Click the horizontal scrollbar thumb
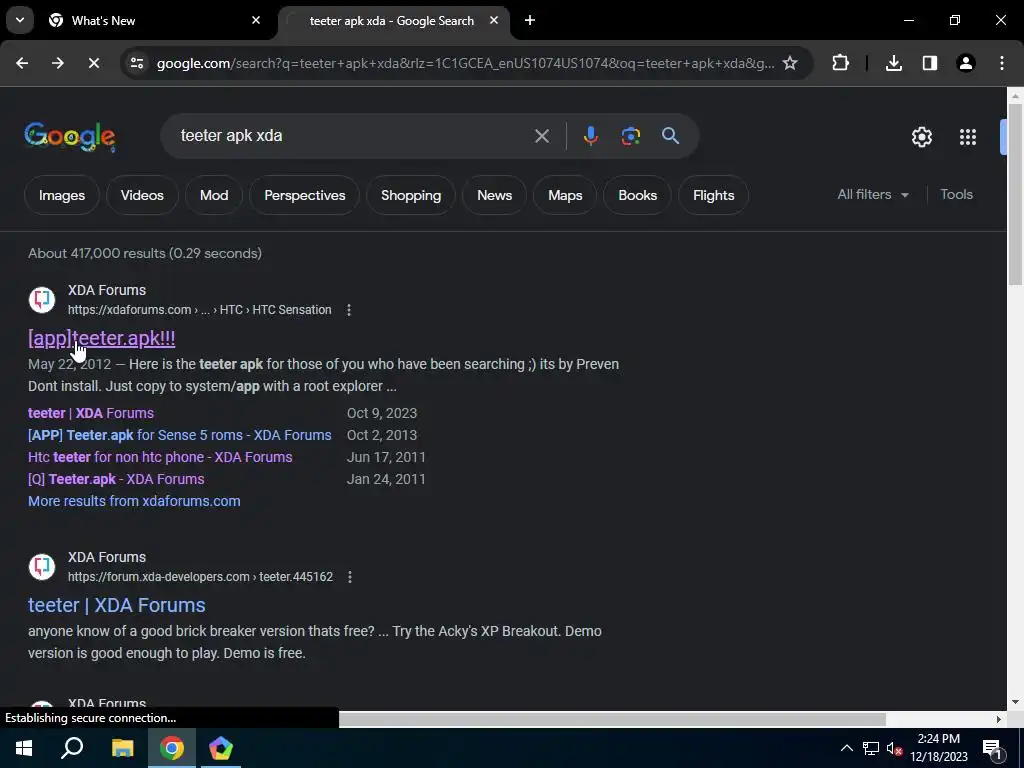The height and width of the screenshot is (768, 1024). 612,719
